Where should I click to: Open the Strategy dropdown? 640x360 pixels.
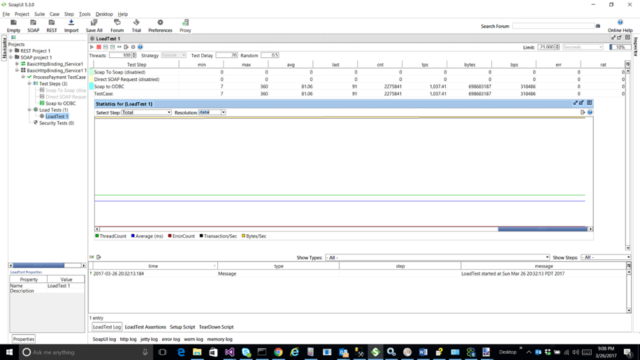(174, 55)
